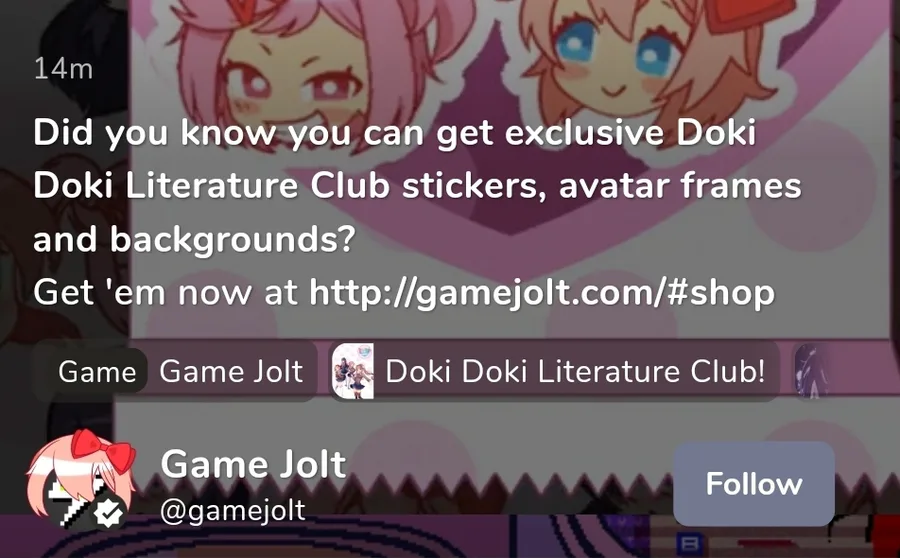Click the small "Game" tag label

pyautogui.click(x=97, y=371)
